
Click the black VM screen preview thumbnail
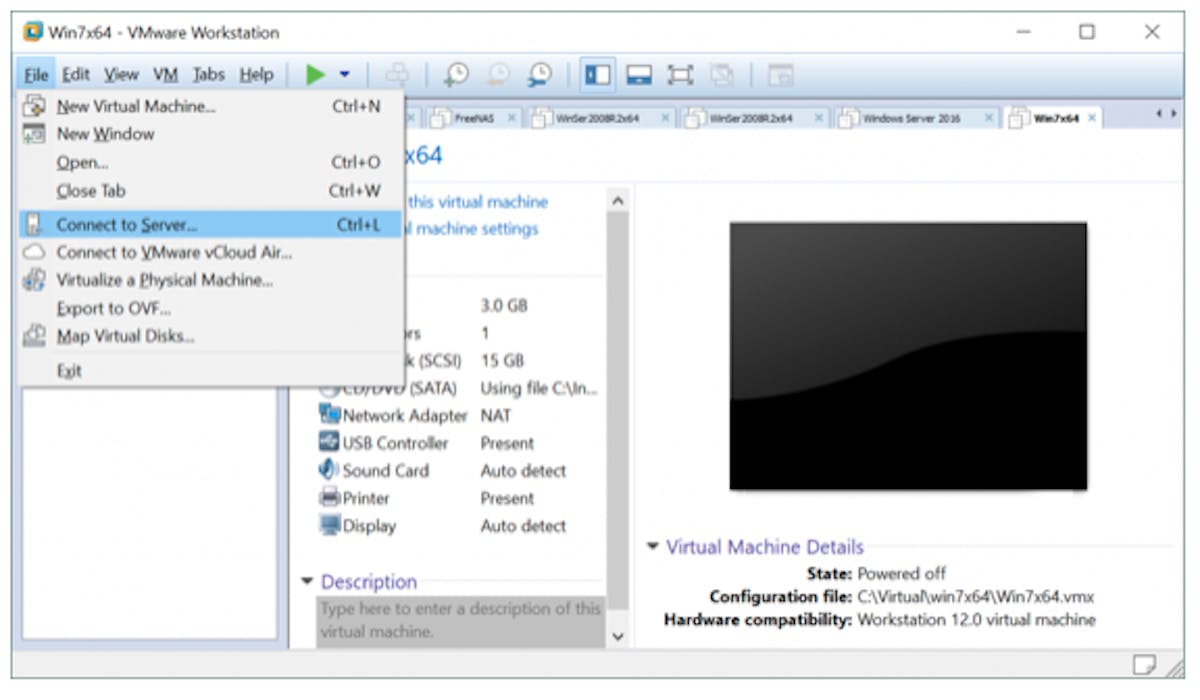coord(907,356)
